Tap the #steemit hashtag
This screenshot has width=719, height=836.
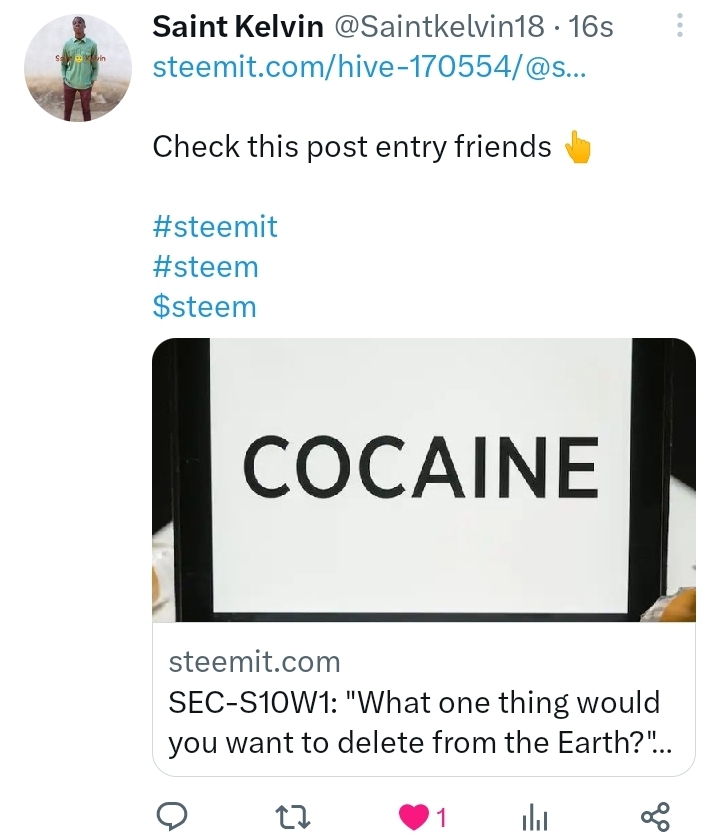click(215, 227)
